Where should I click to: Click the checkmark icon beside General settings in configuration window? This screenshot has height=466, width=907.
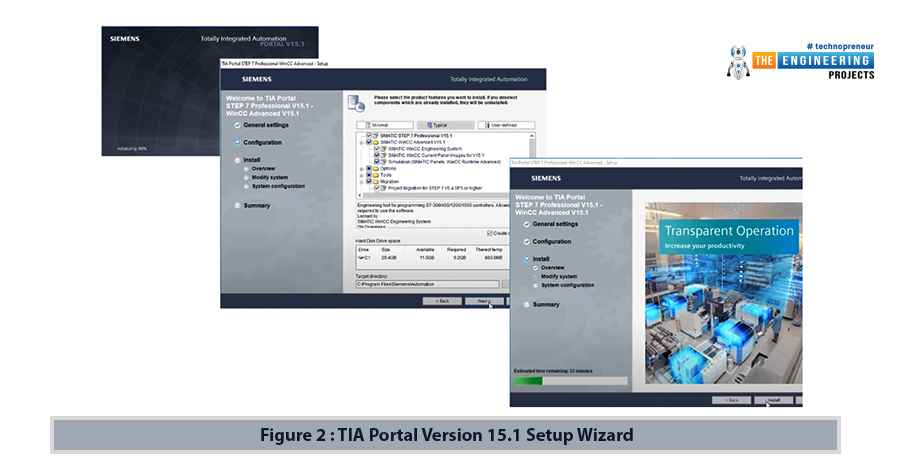pyautogui.click(x=237, y=125)
